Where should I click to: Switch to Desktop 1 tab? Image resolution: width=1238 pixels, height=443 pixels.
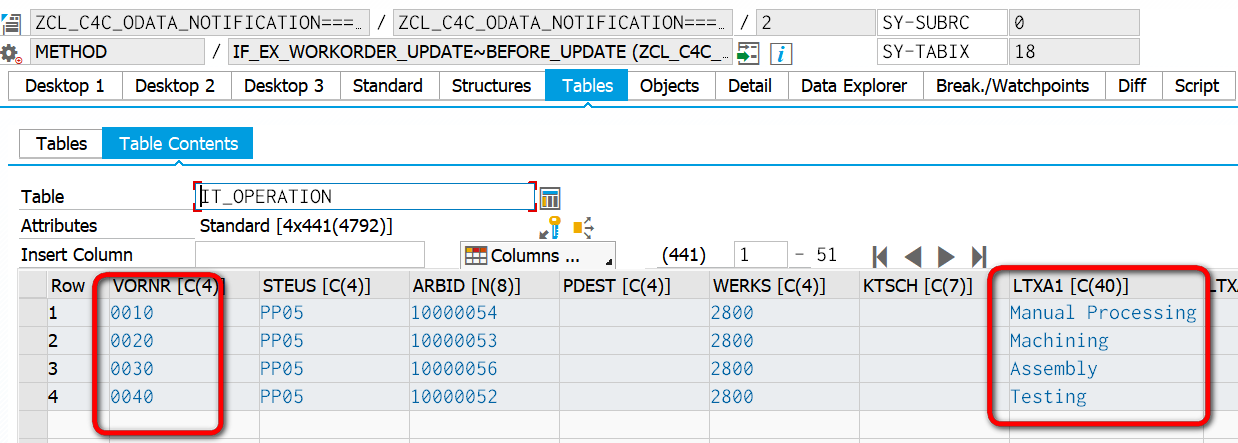(65, 86)
